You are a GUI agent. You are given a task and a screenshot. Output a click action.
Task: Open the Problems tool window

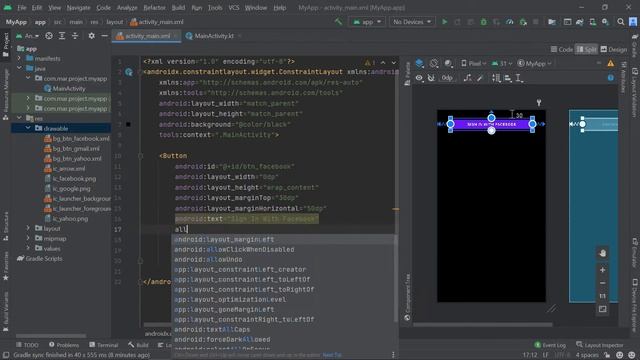(x=64, y=345)
